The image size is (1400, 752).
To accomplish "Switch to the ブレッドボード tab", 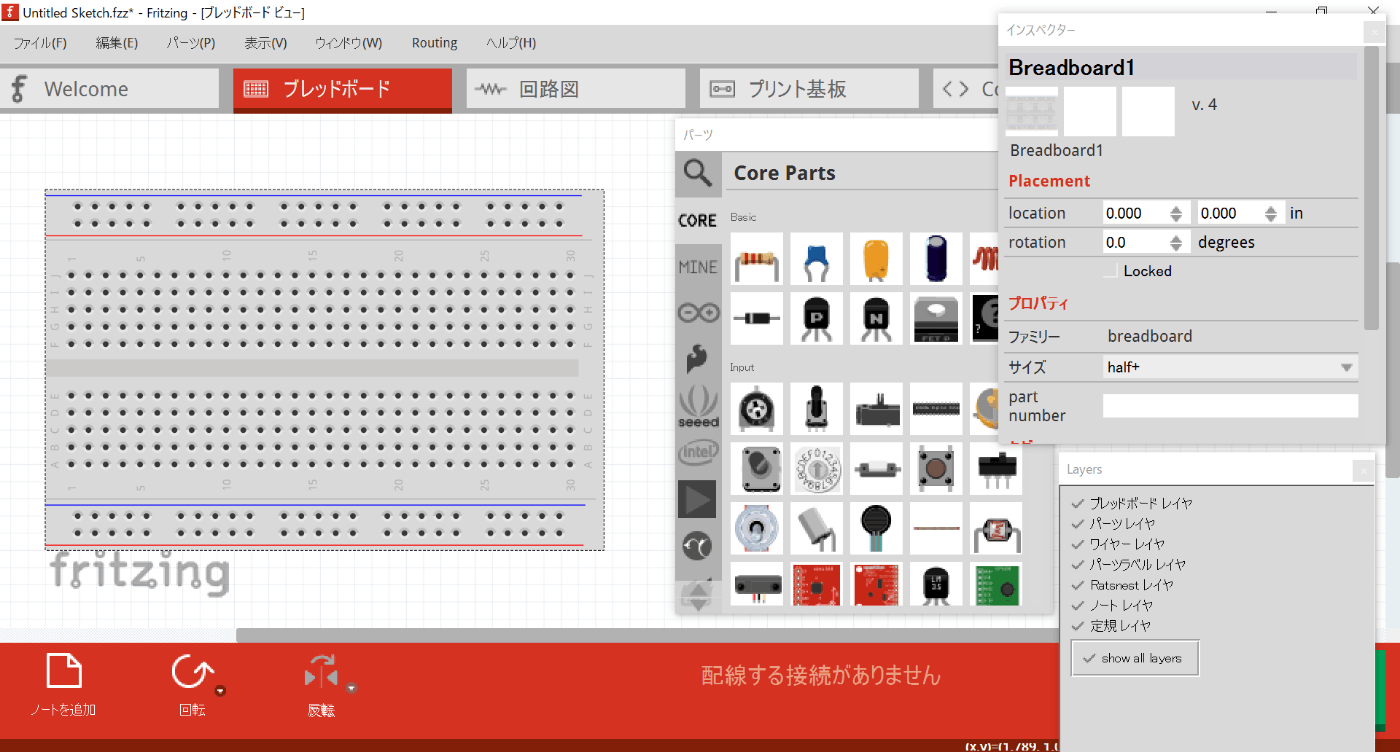I will point(342,89).
